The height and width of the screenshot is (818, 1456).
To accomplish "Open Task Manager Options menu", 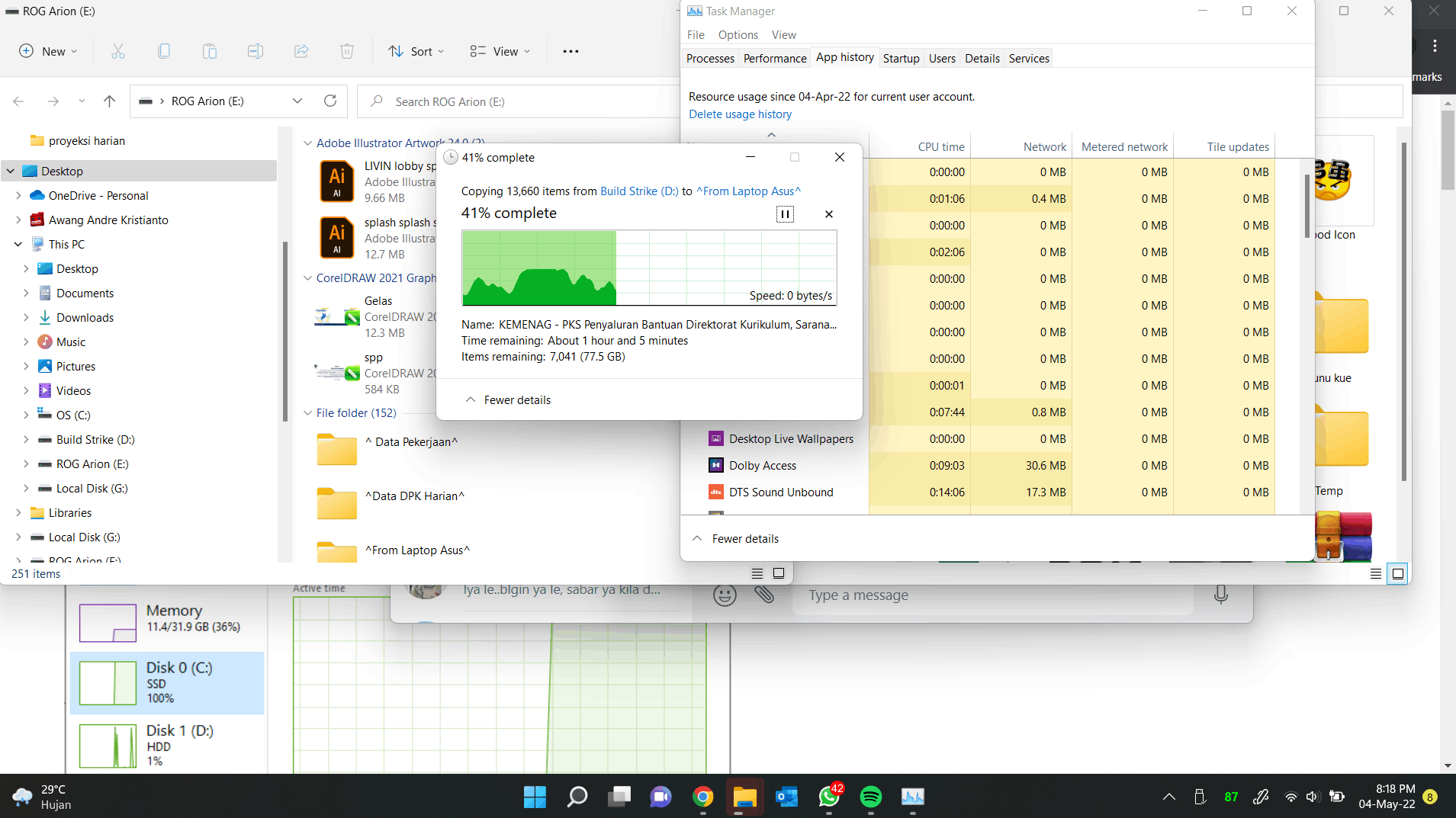I will (x=738, y=35).
